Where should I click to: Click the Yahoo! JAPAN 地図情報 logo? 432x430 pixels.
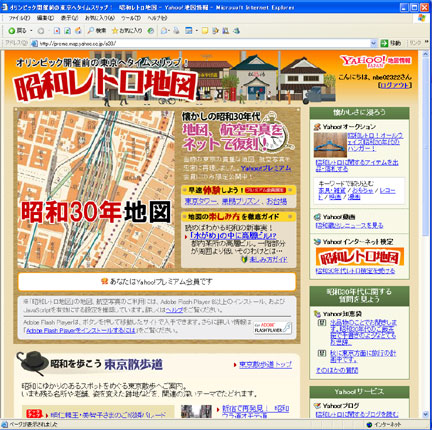[x=376, y=61]
